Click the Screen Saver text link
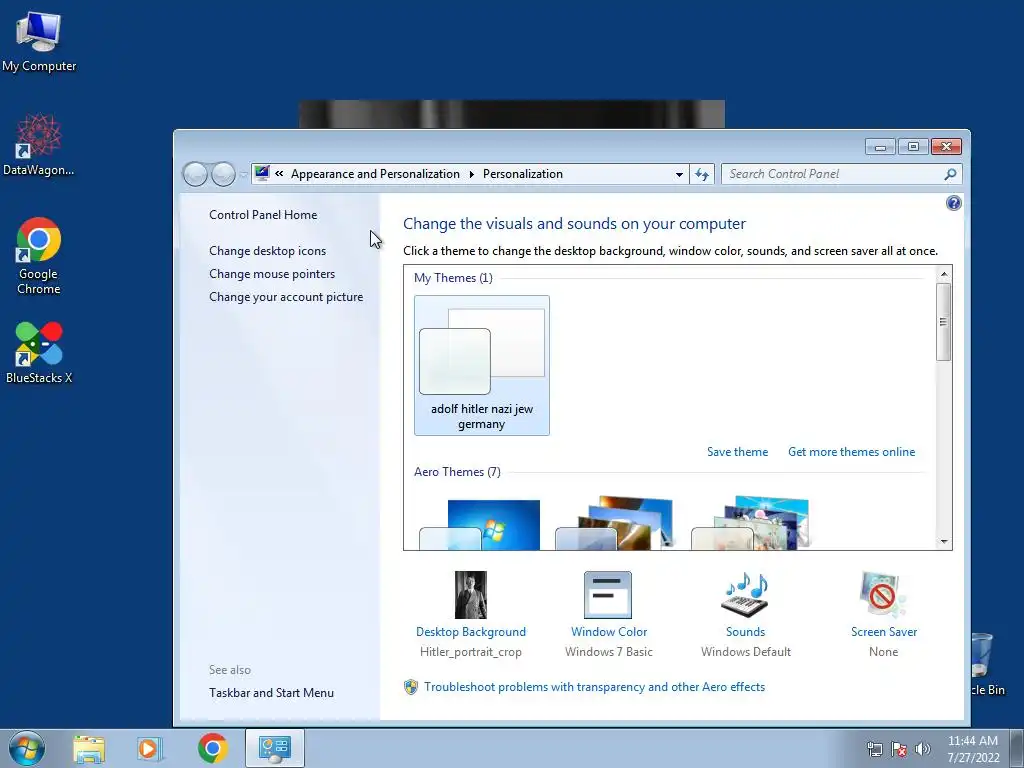 (x=884, y=632)
